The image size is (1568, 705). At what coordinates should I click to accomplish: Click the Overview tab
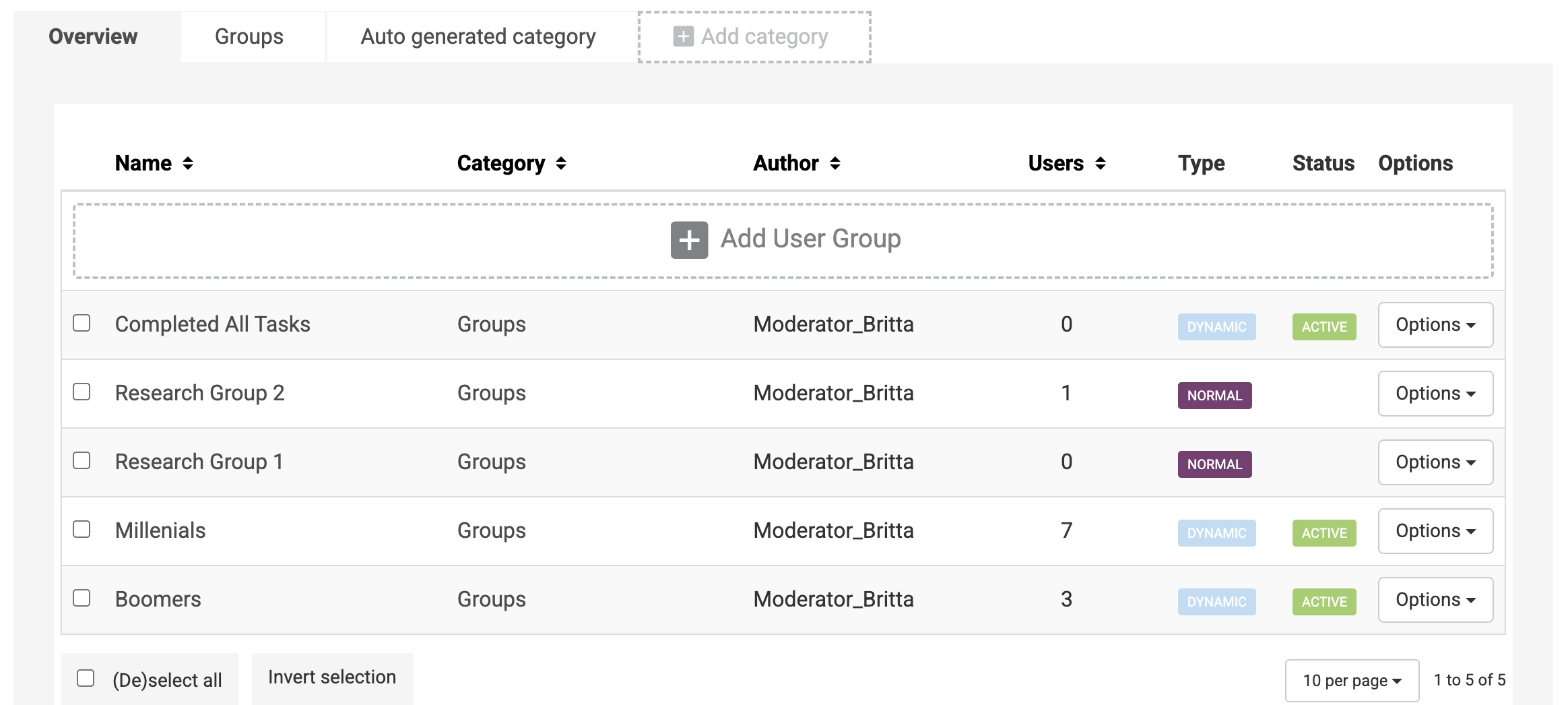(93, 36)
